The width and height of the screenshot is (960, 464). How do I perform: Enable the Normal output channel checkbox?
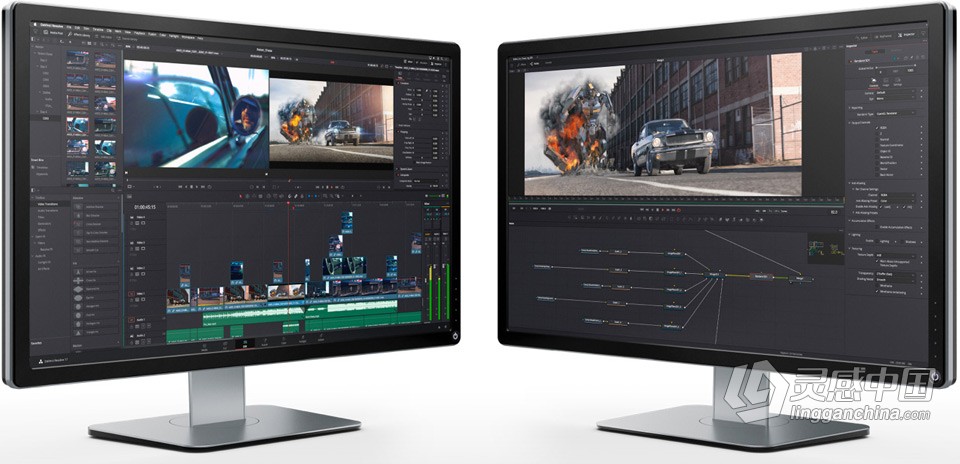tap(877, 140)
